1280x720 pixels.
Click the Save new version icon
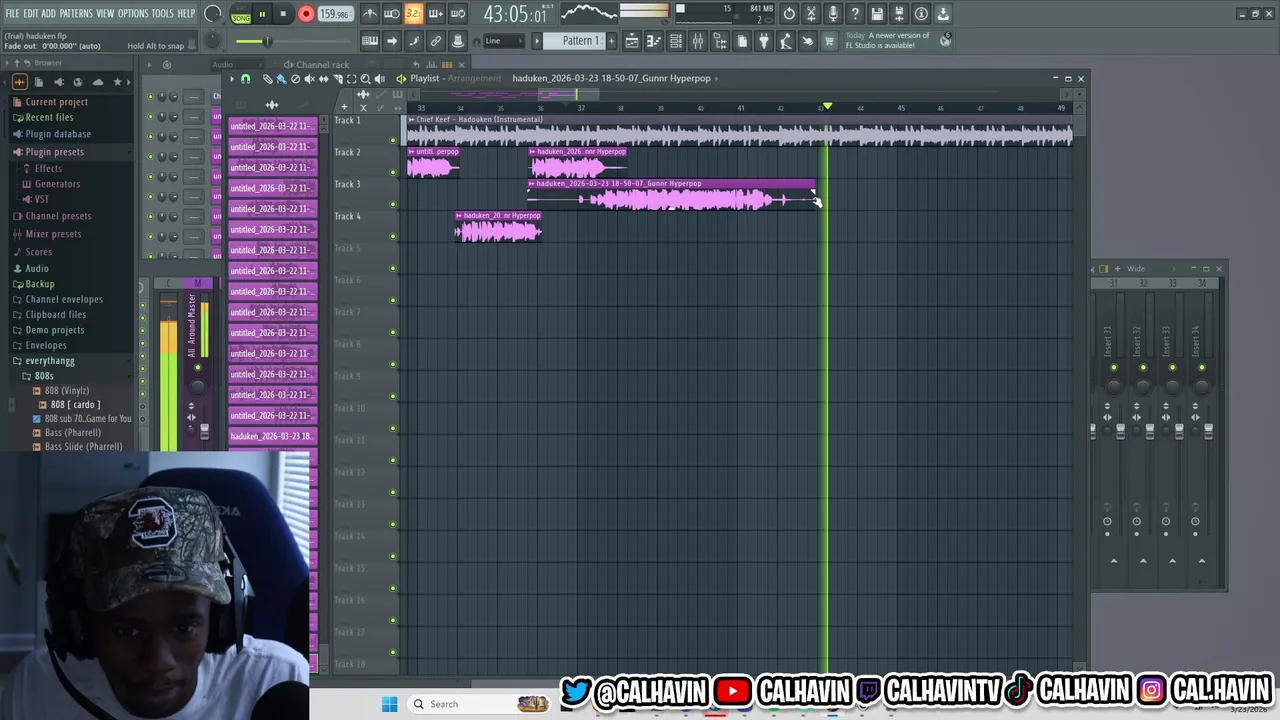[899, 14]
